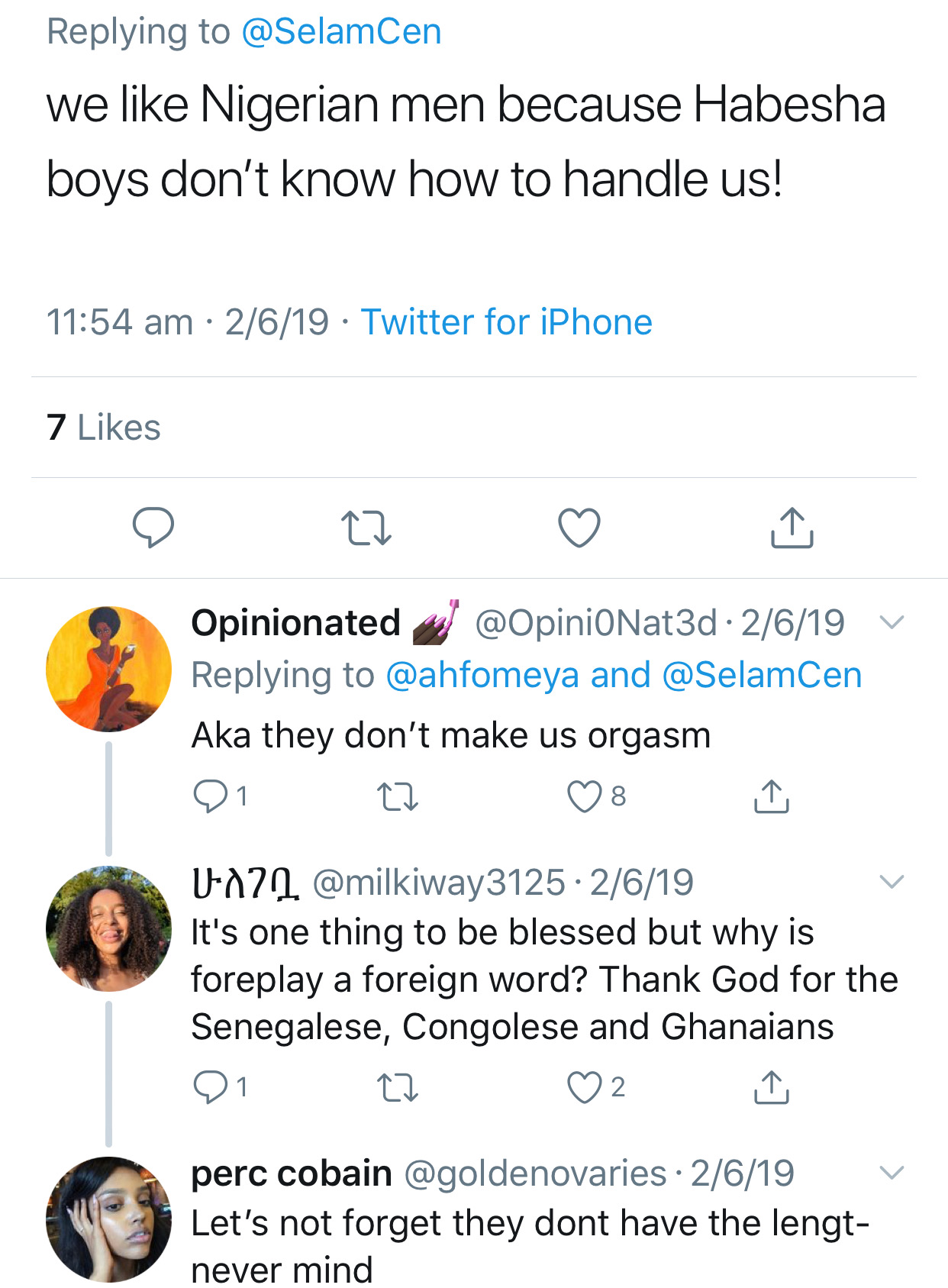The height and width of the screenshot is (1288, 948).
Task: Share milkiway3125's reply
Action: (772, 1087)
